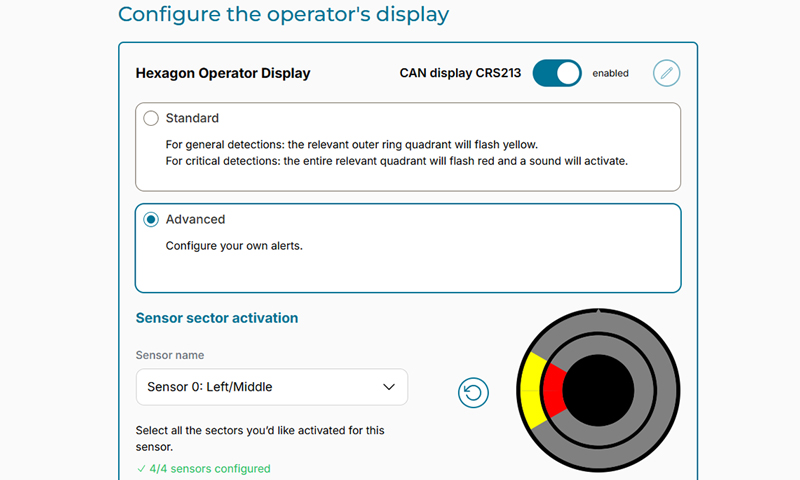Select the Advanced radio button
This screenshot has height=480, width=800.
coord(151,219)
